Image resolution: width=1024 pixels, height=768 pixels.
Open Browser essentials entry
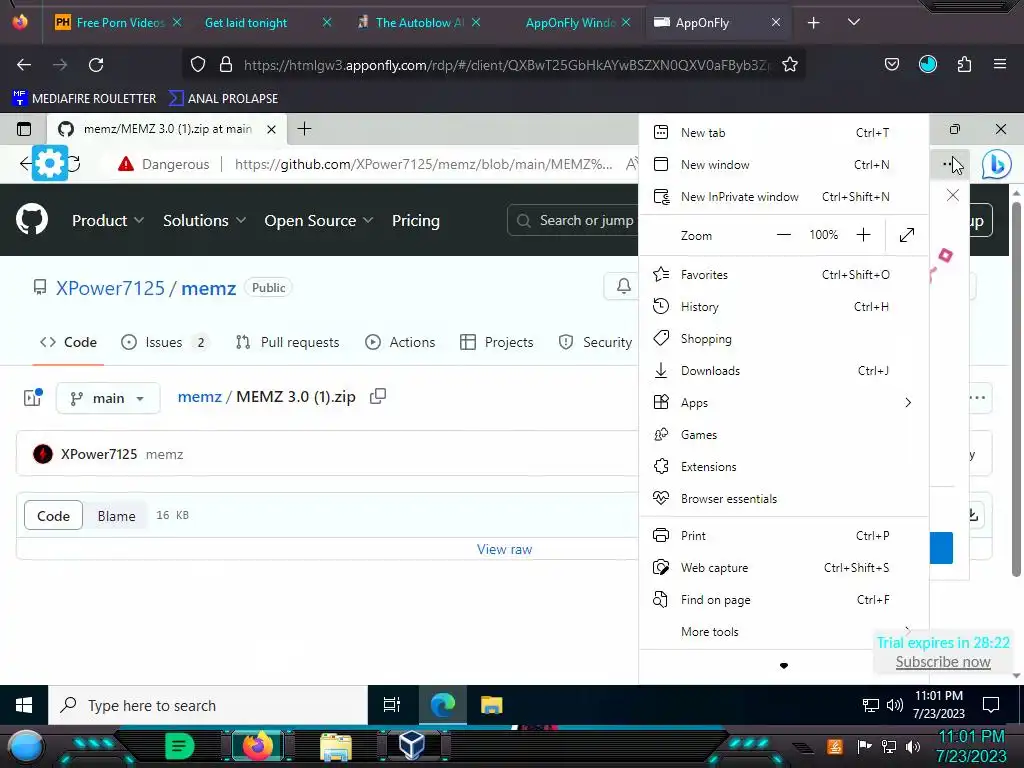tap(784, 499)
